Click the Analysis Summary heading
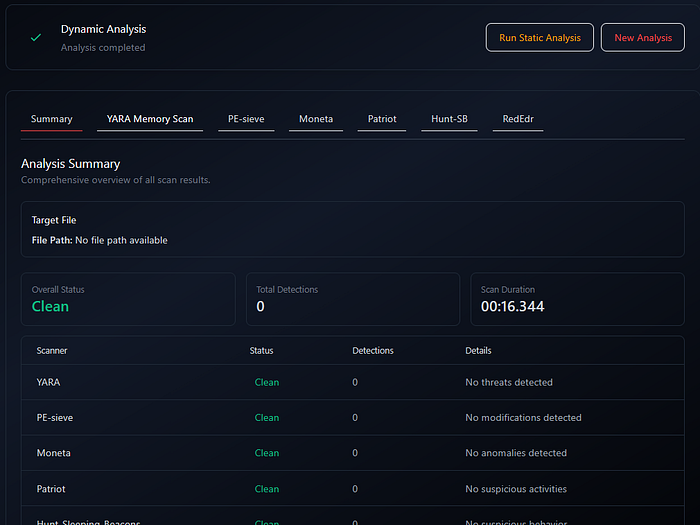This screenshot has height=525, width=700. (x=71, y=164)
